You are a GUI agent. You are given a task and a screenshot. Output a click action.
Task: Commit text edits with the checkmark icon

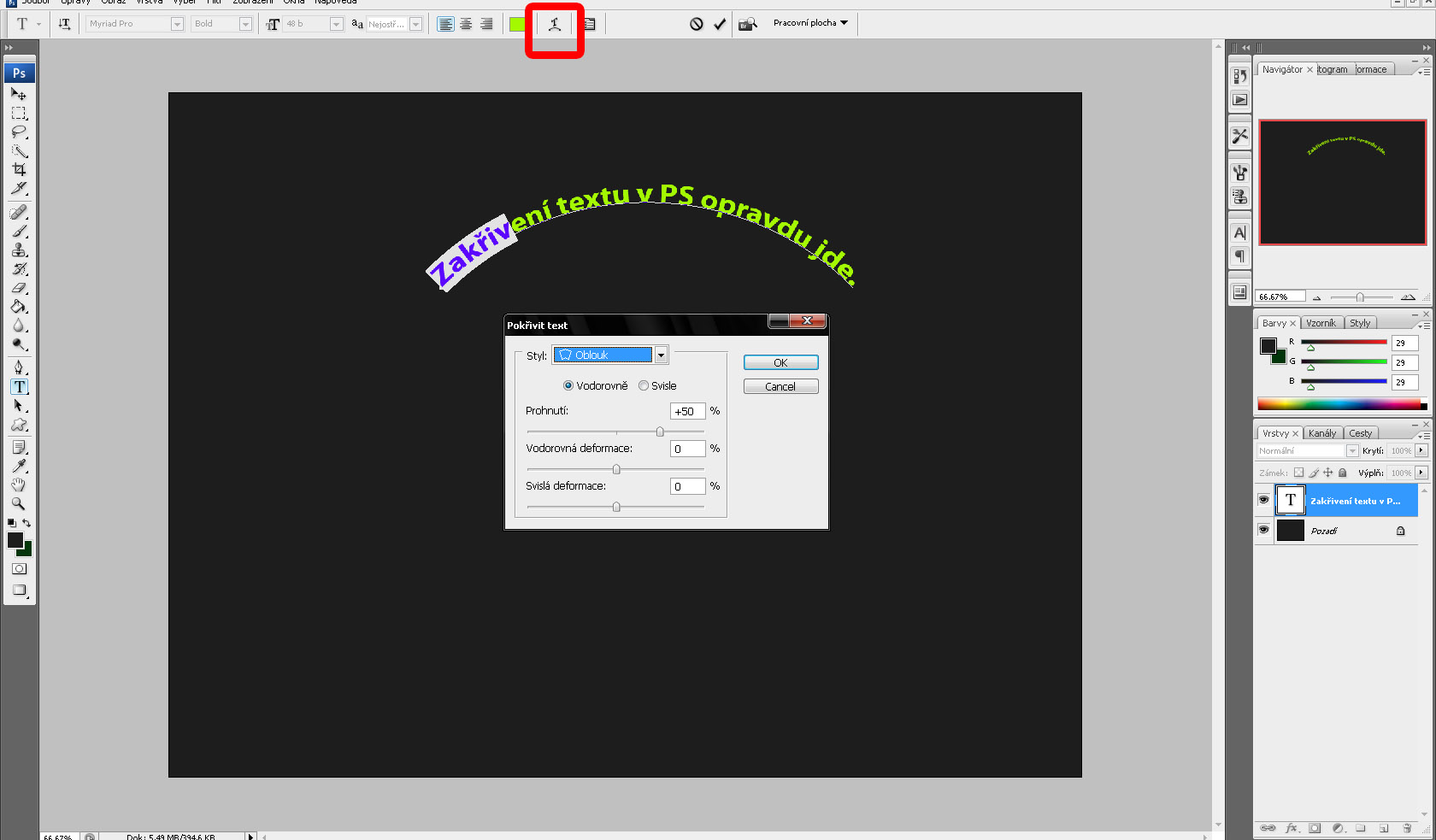[x=720, y=24]
